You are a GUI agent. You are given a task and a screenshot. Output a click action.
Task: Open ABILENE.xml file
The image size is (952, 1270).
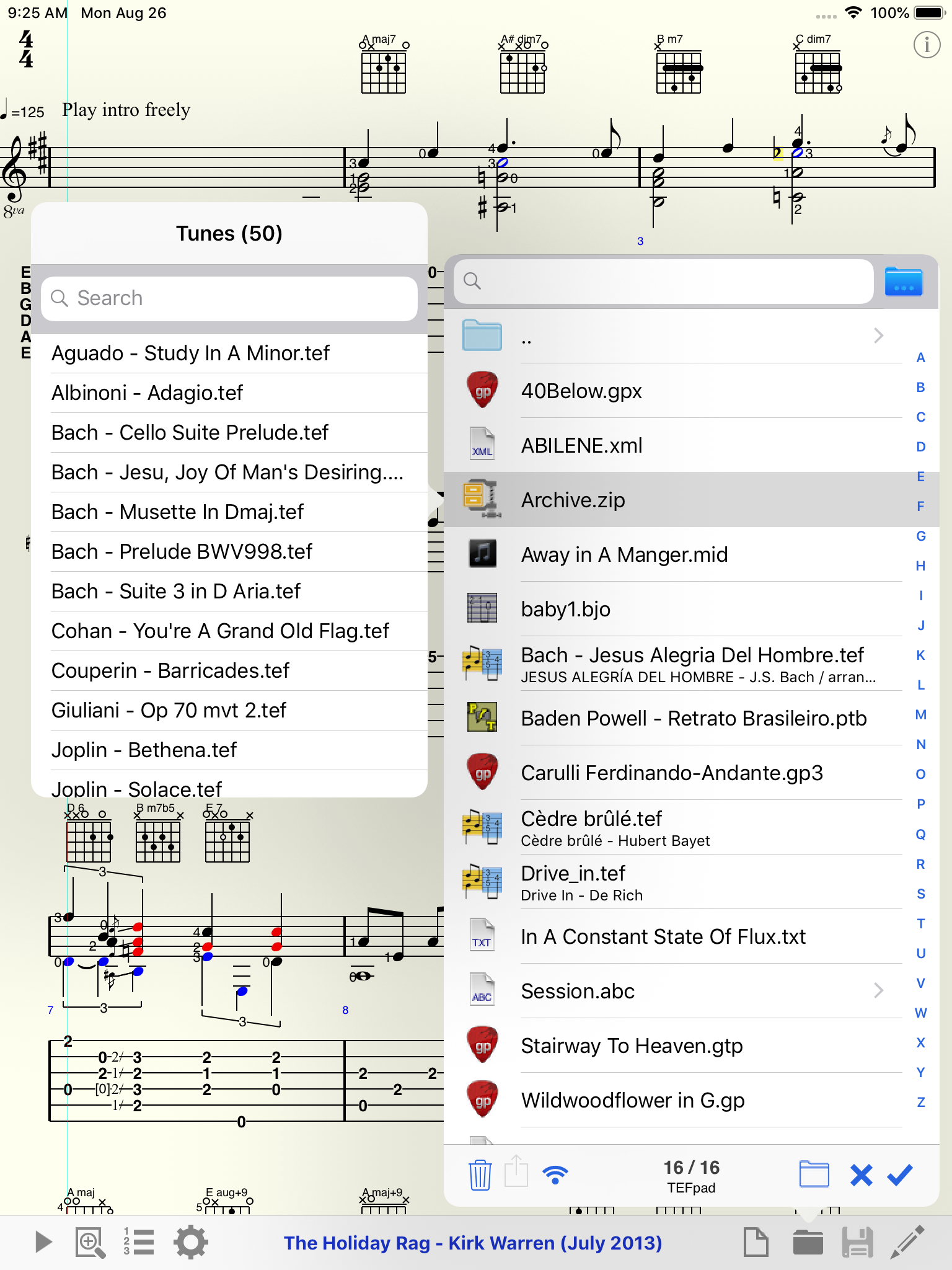pyautogui.click(x=673, y=445)
